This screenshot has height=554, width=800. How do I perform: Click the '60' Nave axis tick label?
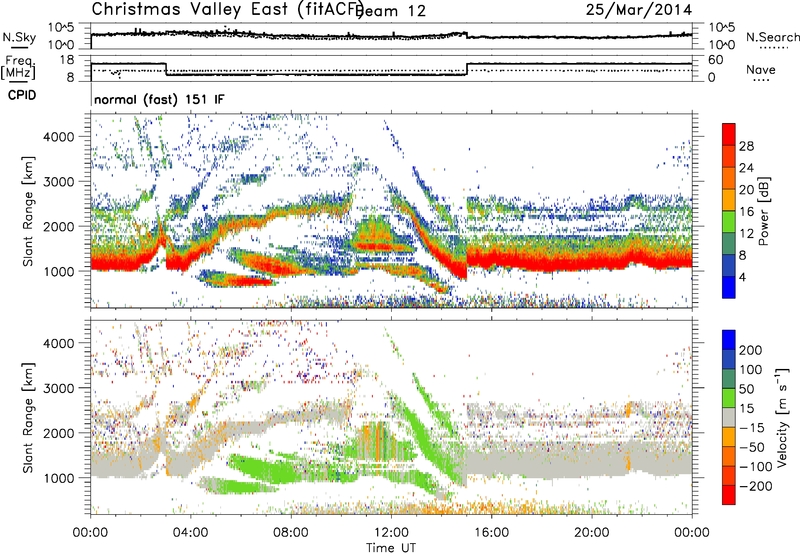[716, 60]
